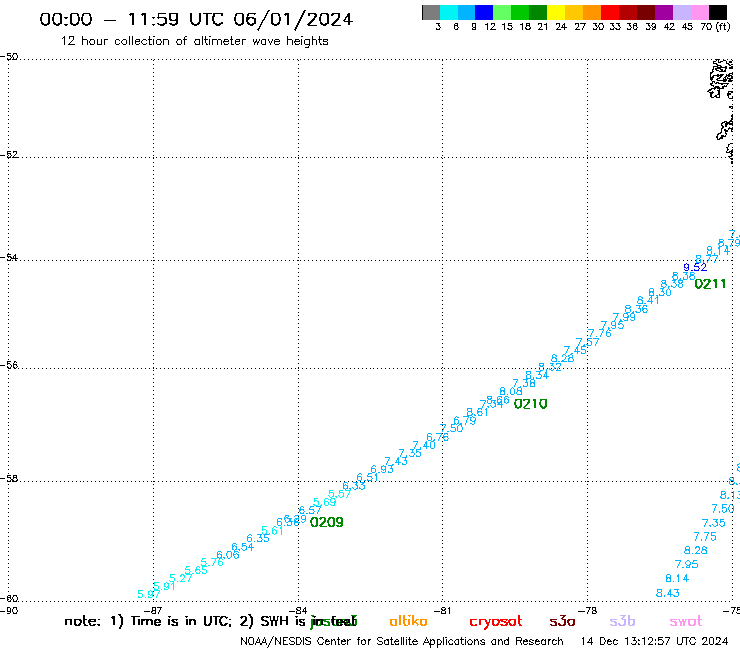Click the 8.43 value in right track
This screenshot has height=650, width=740.
tap(668, 593)
